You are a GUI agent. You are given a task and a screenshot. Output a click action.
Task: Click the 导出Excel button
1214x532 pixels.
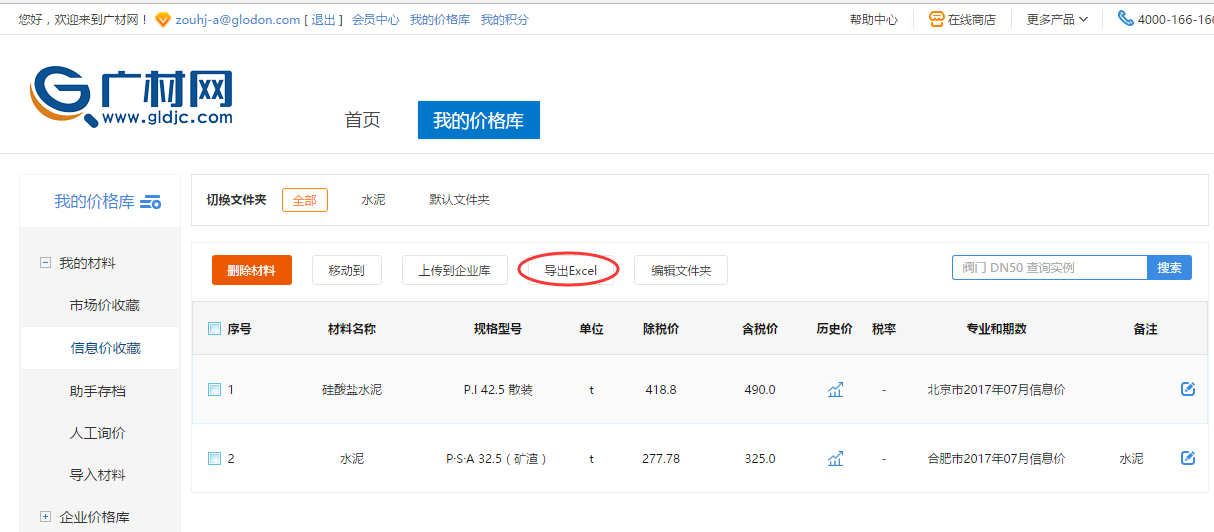click(570, 270)
